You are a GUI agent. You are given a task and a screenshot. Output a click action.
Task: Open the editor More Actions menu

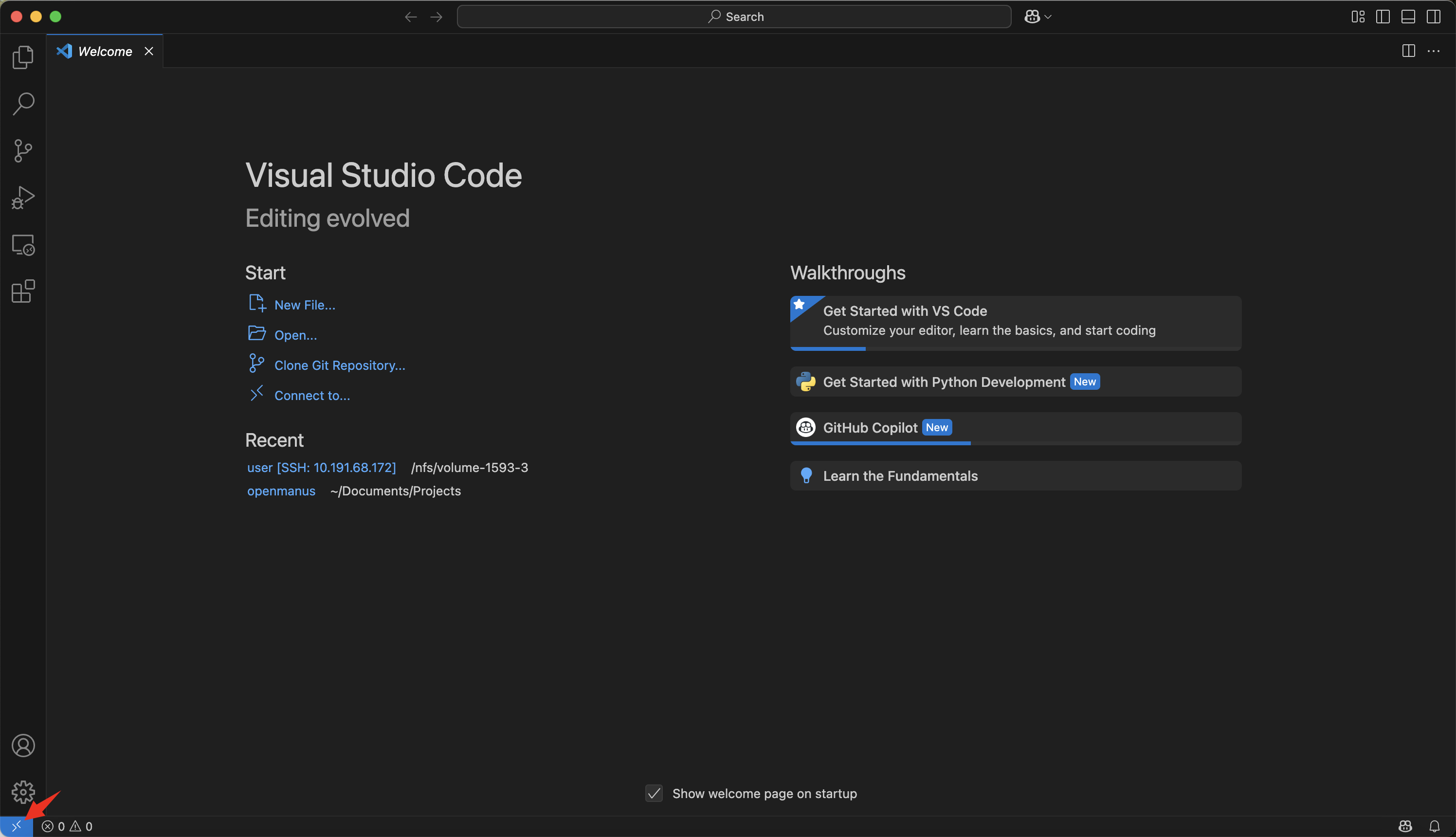(x=1434, y=51)
